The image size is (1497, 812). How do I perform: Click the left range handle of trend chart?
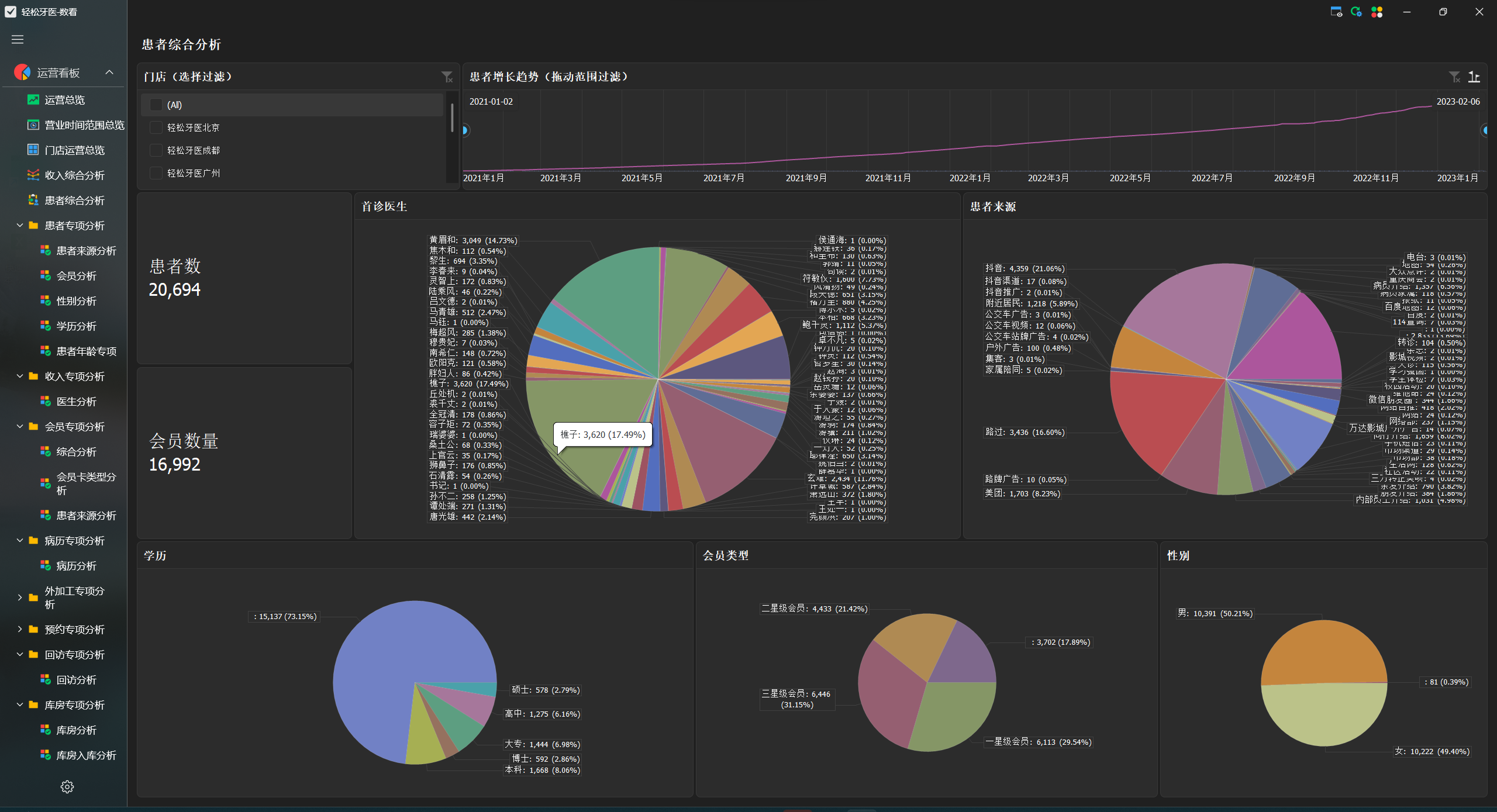[x=465, y=130]
